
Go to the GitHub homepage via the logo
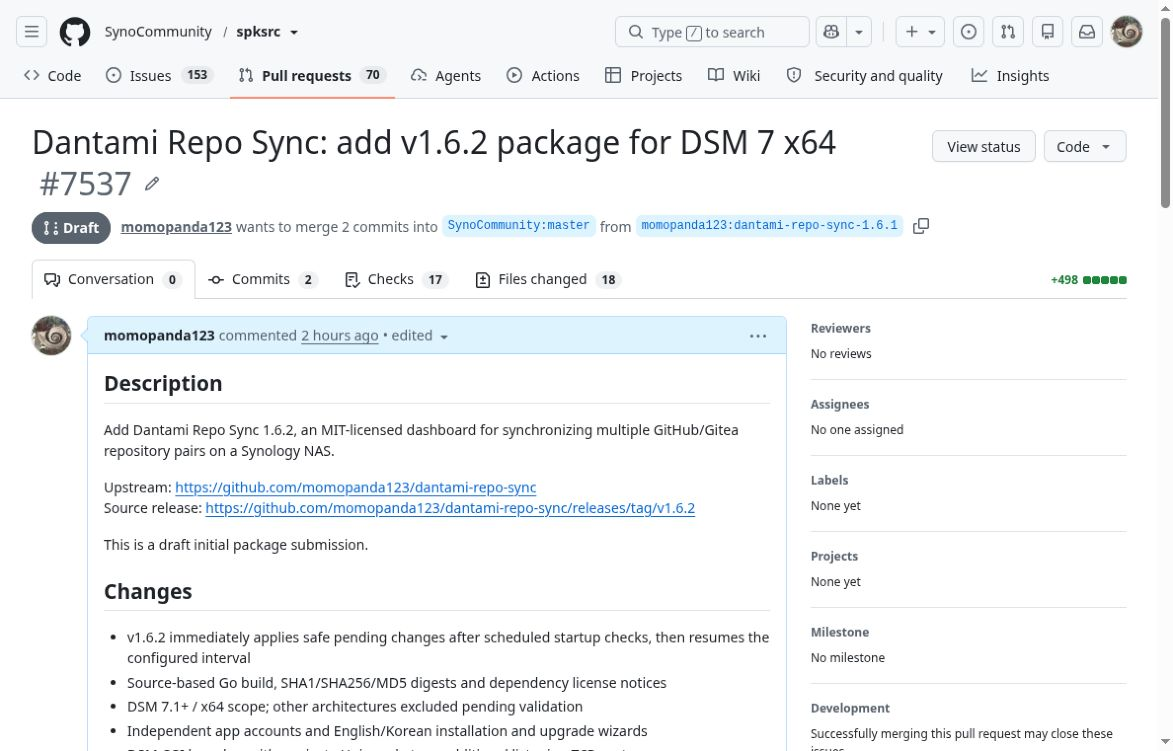click(75, 32)
